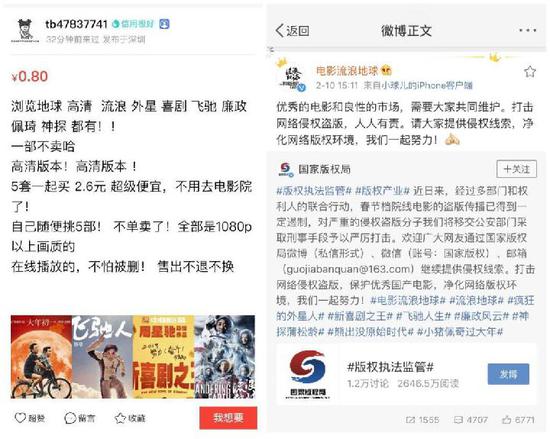Image resolution: width=550 pixels, height=439 pixels.
Task: Follow 国家版权局 with +关注 button
Action: 516,169
